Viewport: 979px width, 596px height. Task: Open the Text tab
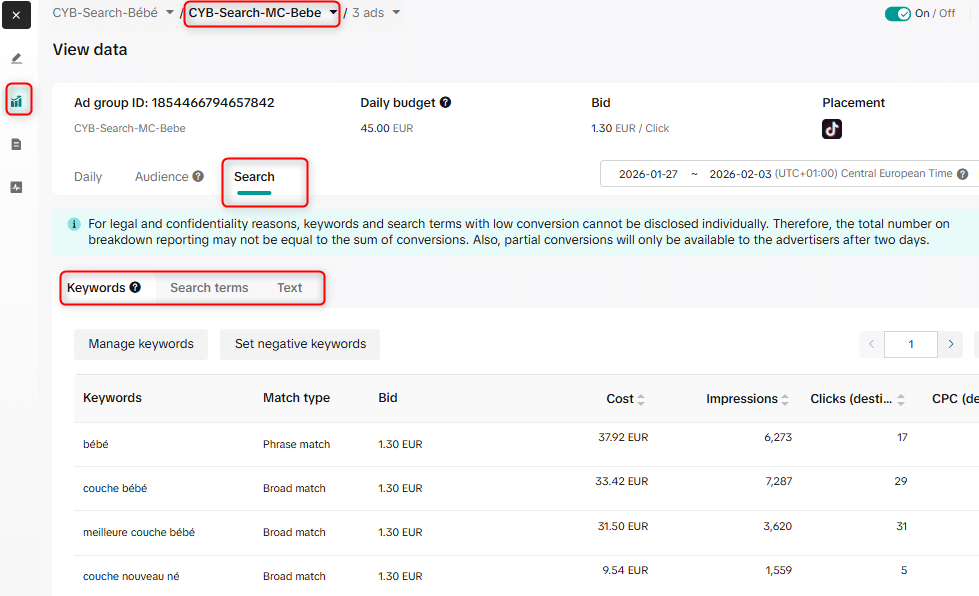click(289, 288)
